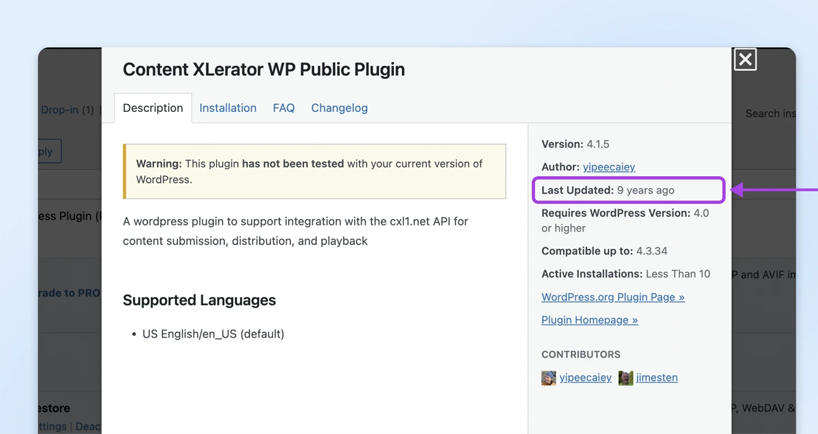Image resolution: width=818 pixels, height=434 pixels.
Task: Open contributor jimesten profile link
Action: point(657,377)
